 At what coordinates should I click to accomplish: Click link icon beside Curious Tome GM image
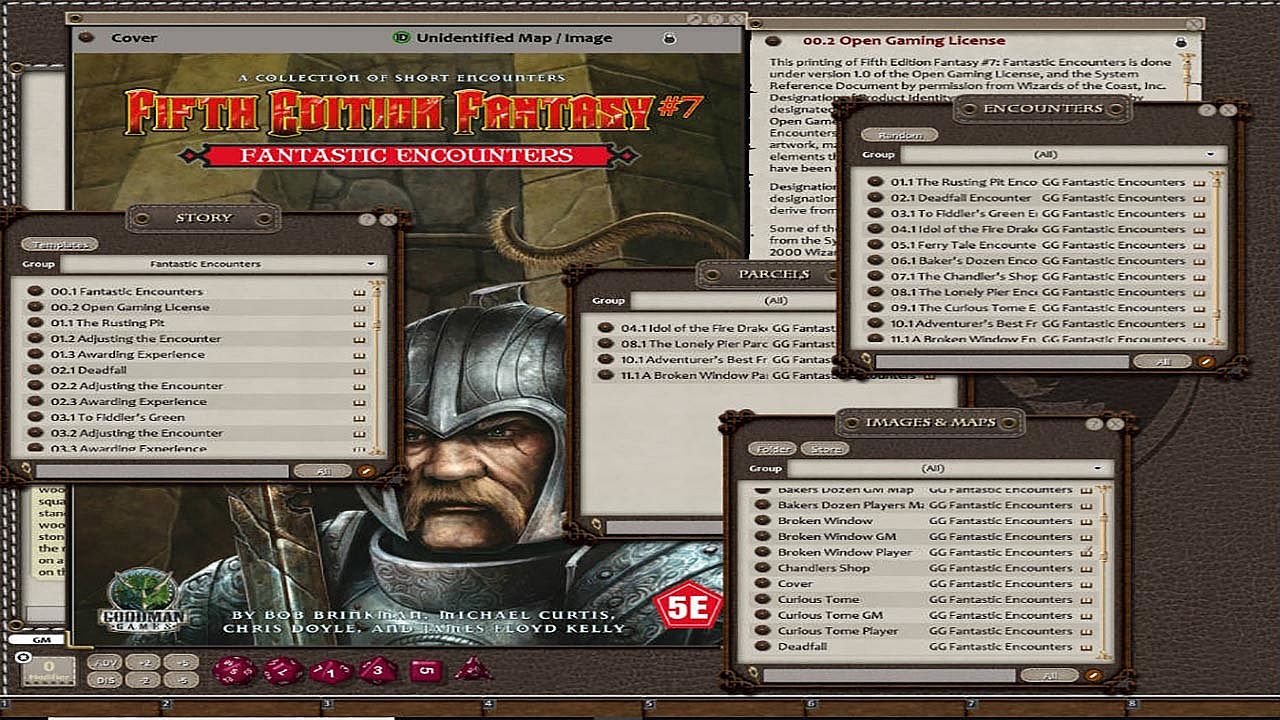click(764, 615)
